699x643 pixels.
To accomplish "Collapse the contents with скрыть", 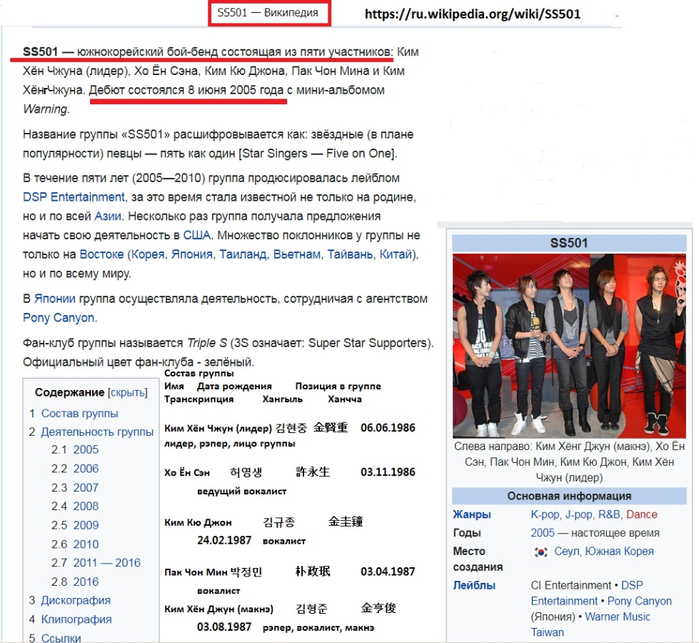I will pos(127,393).
